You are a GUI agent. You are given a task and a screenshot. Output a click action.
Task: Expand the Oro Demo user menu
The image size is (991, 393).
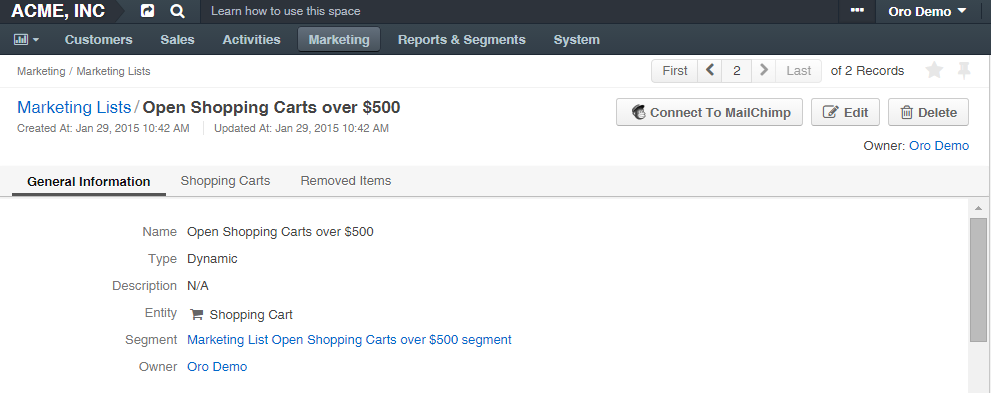pyautogui.click(x=927, y=11)
